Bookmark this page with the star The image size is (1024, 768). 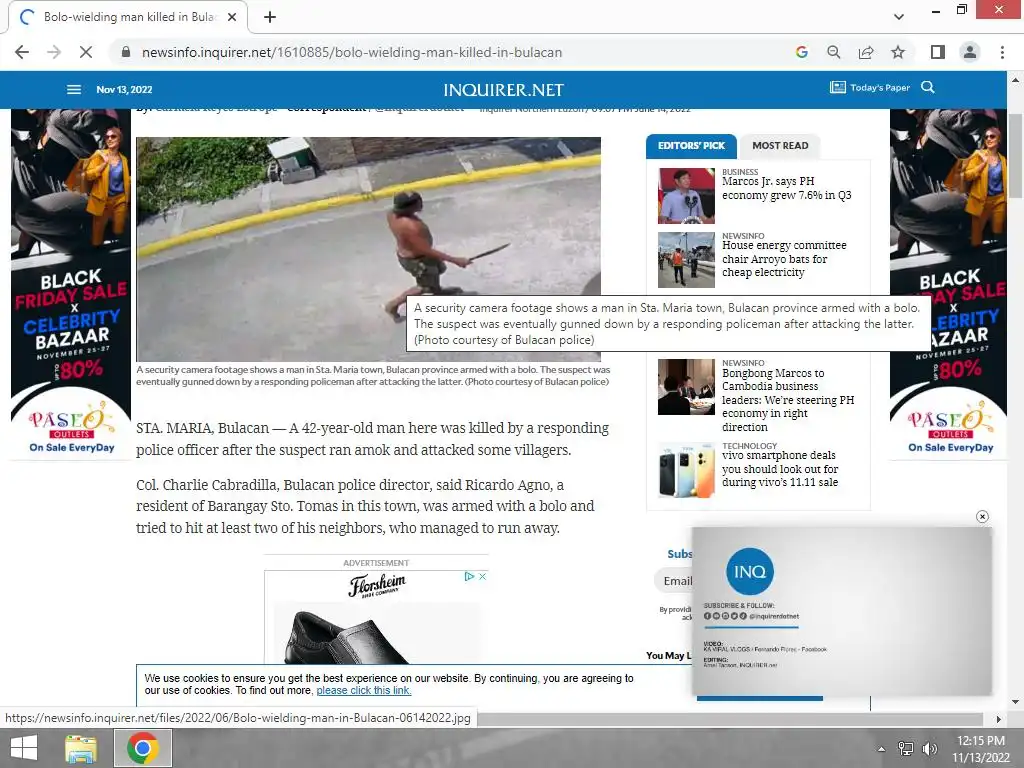coord(898,52)
